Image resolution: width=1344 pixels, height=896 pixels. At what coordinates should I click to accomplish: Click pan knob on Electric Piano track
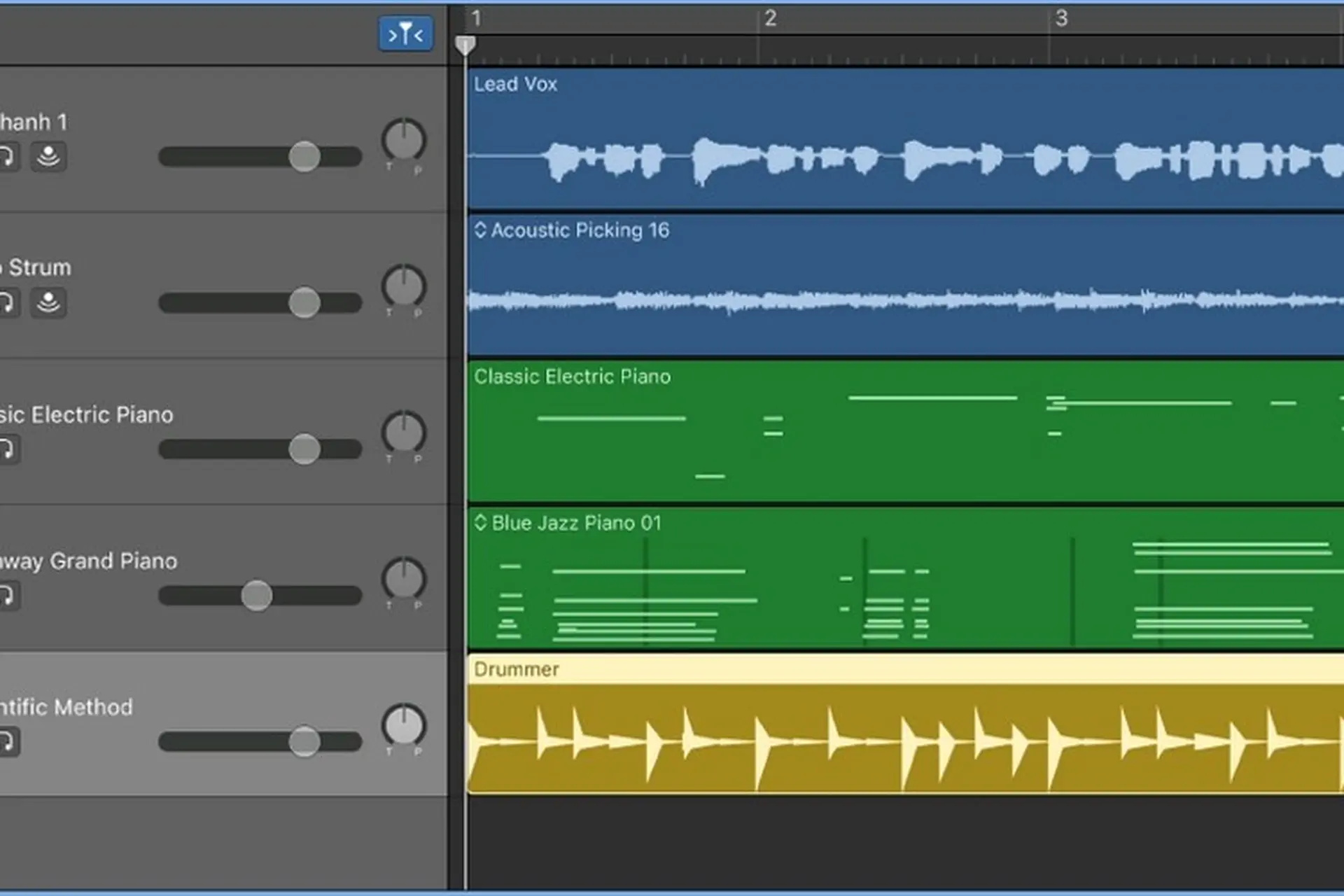click(404, 433)
